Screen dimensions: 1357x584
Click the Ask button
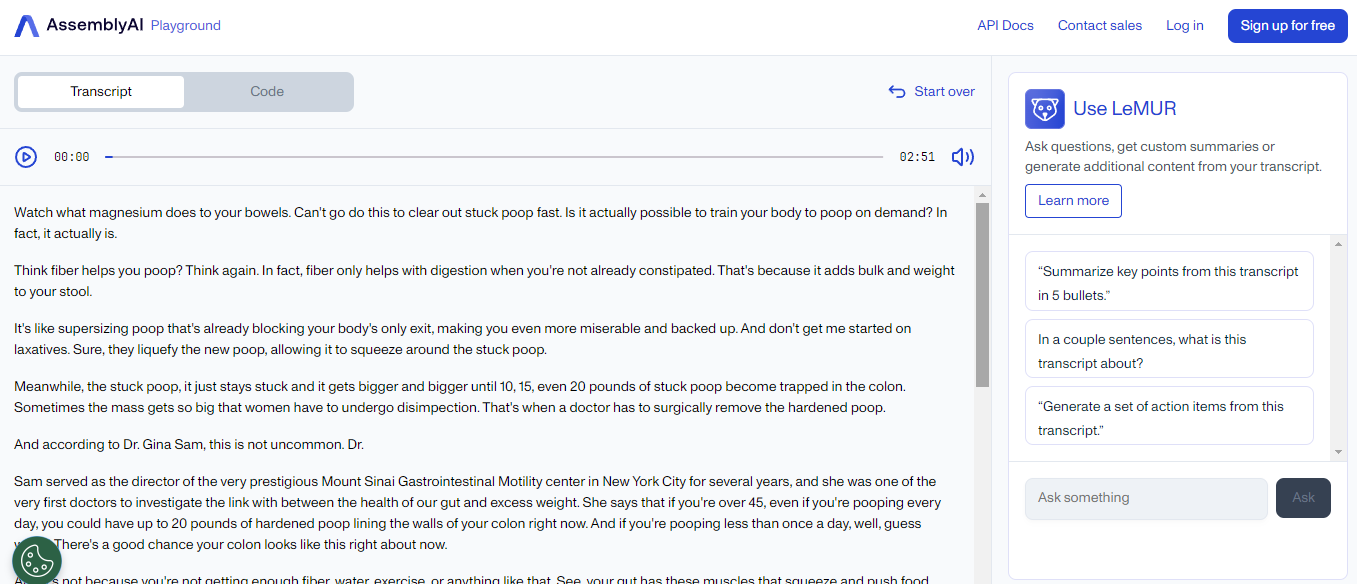click(1303, 498)
